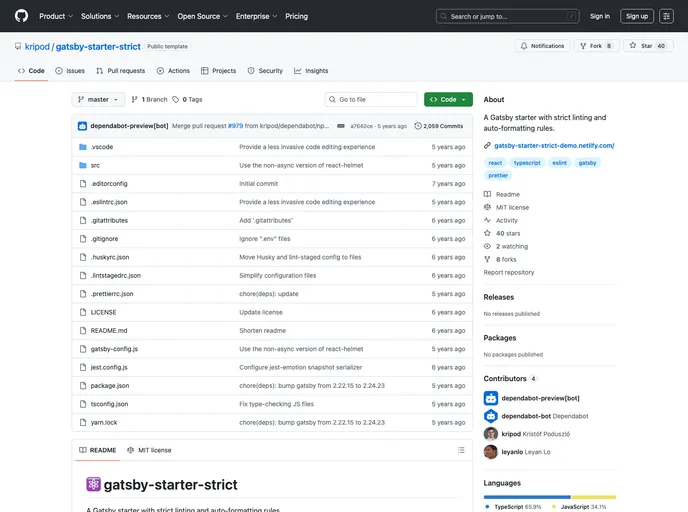Open the Projects tab
Screen dimensions: 688x512
tap(219, 71)
